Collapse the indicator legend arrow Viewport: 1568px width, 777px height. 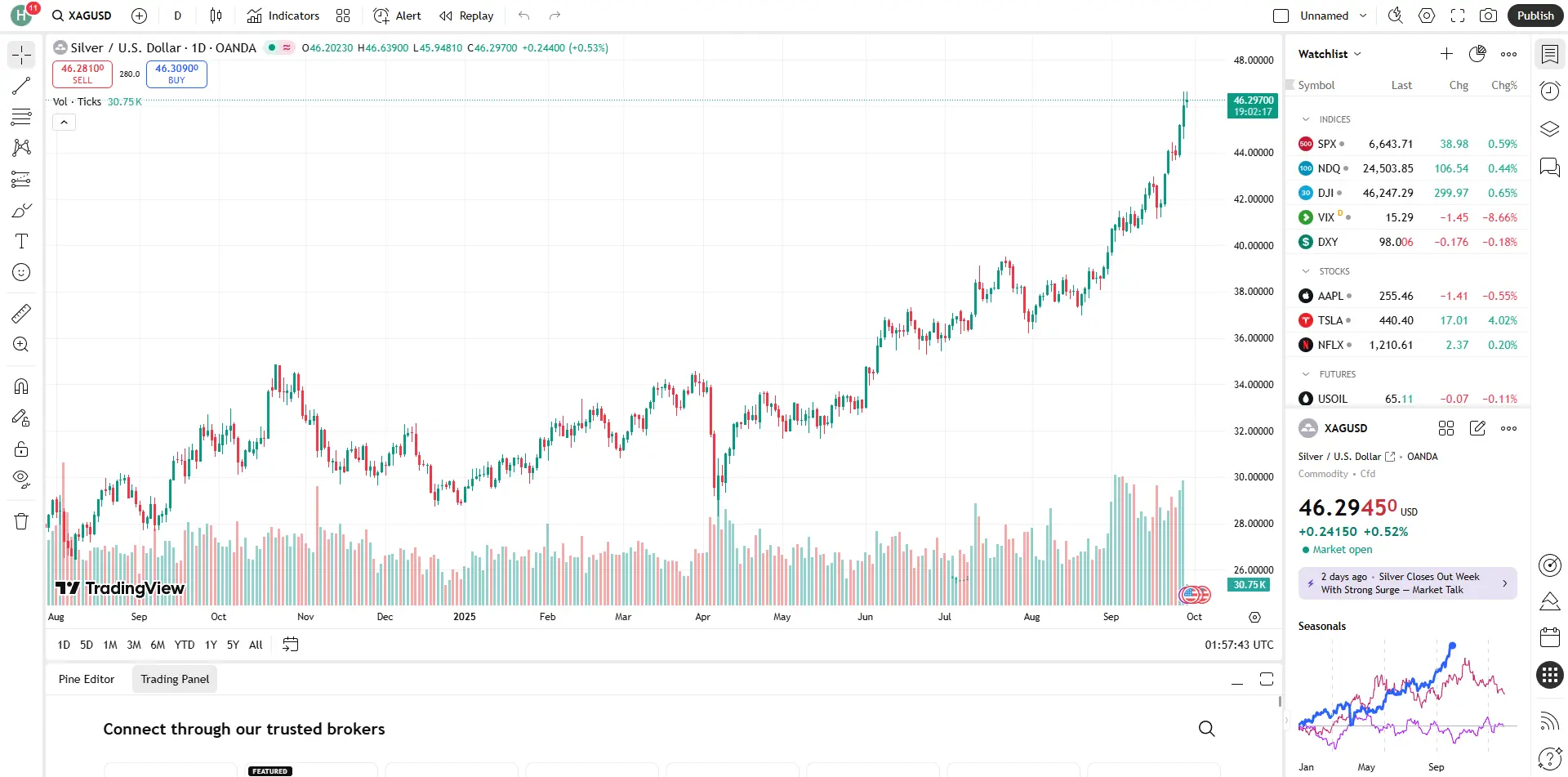64,123
